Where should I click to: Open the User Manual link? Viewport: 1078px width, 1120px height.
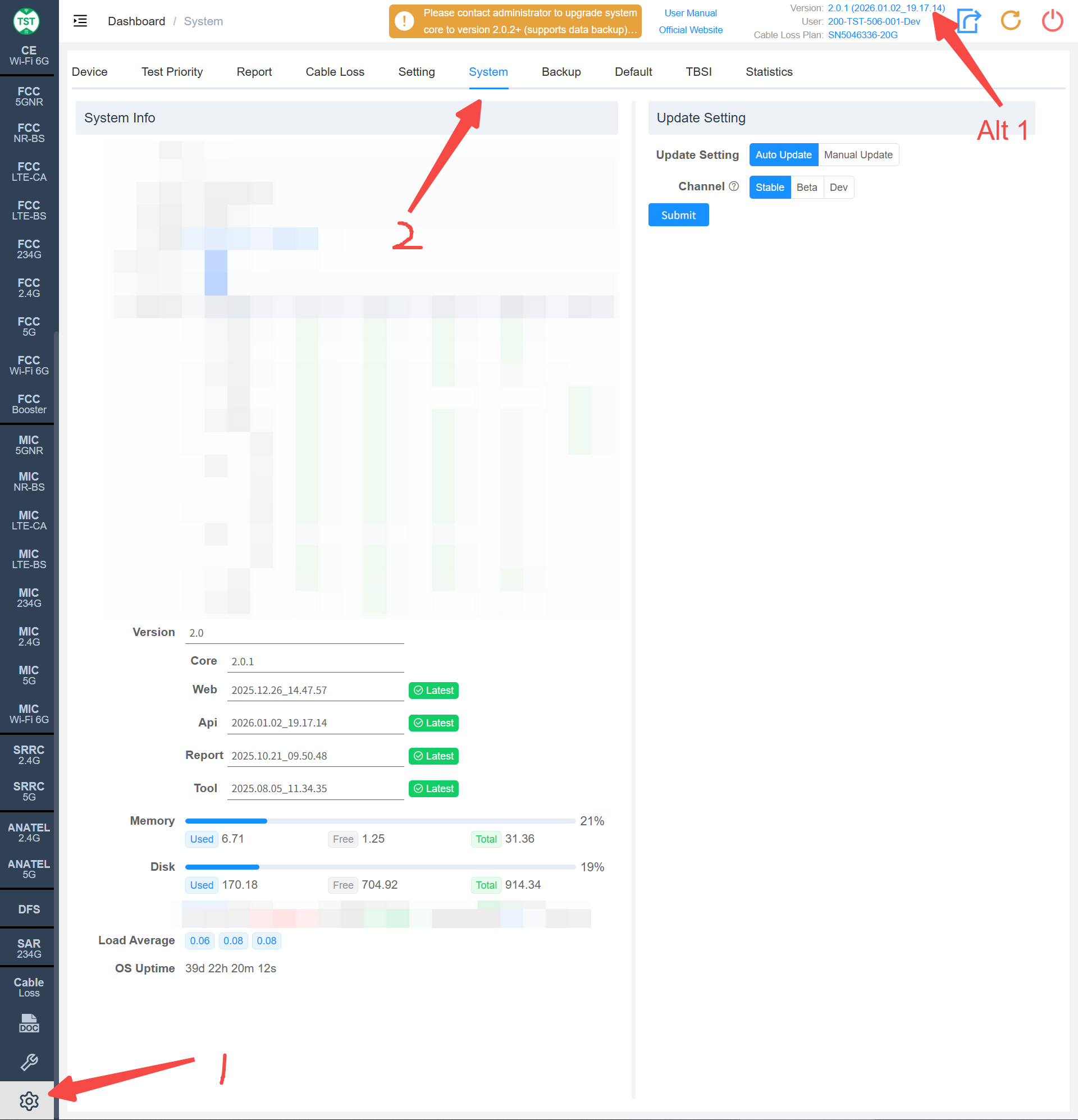[690, 13]
